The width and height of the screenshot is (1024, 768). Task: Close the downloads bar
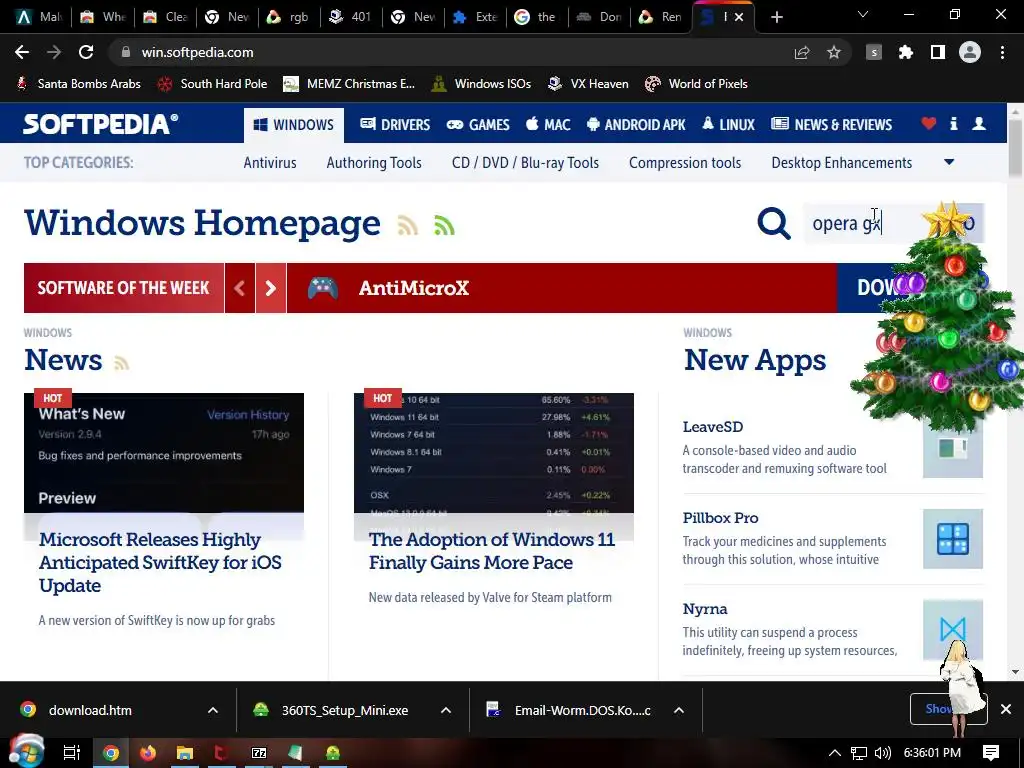tap(1006, 709)
